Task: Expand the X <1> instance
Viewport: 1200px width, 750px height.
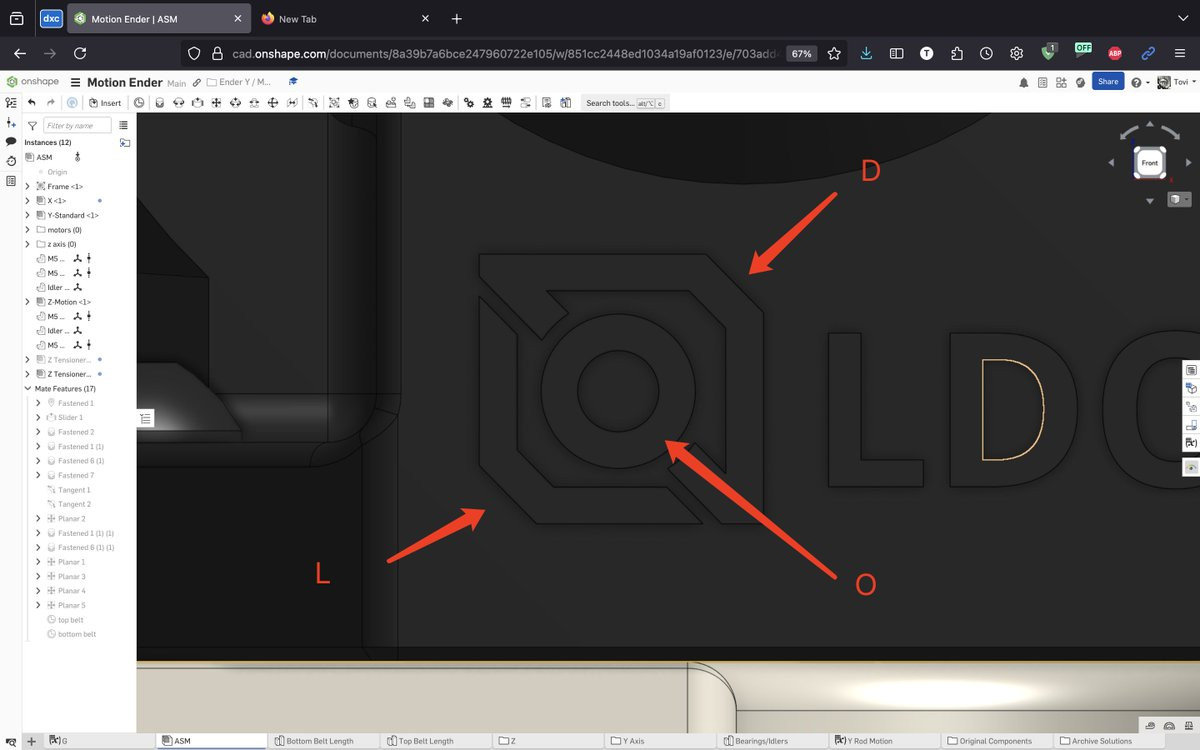Action: tap(27, 201)
